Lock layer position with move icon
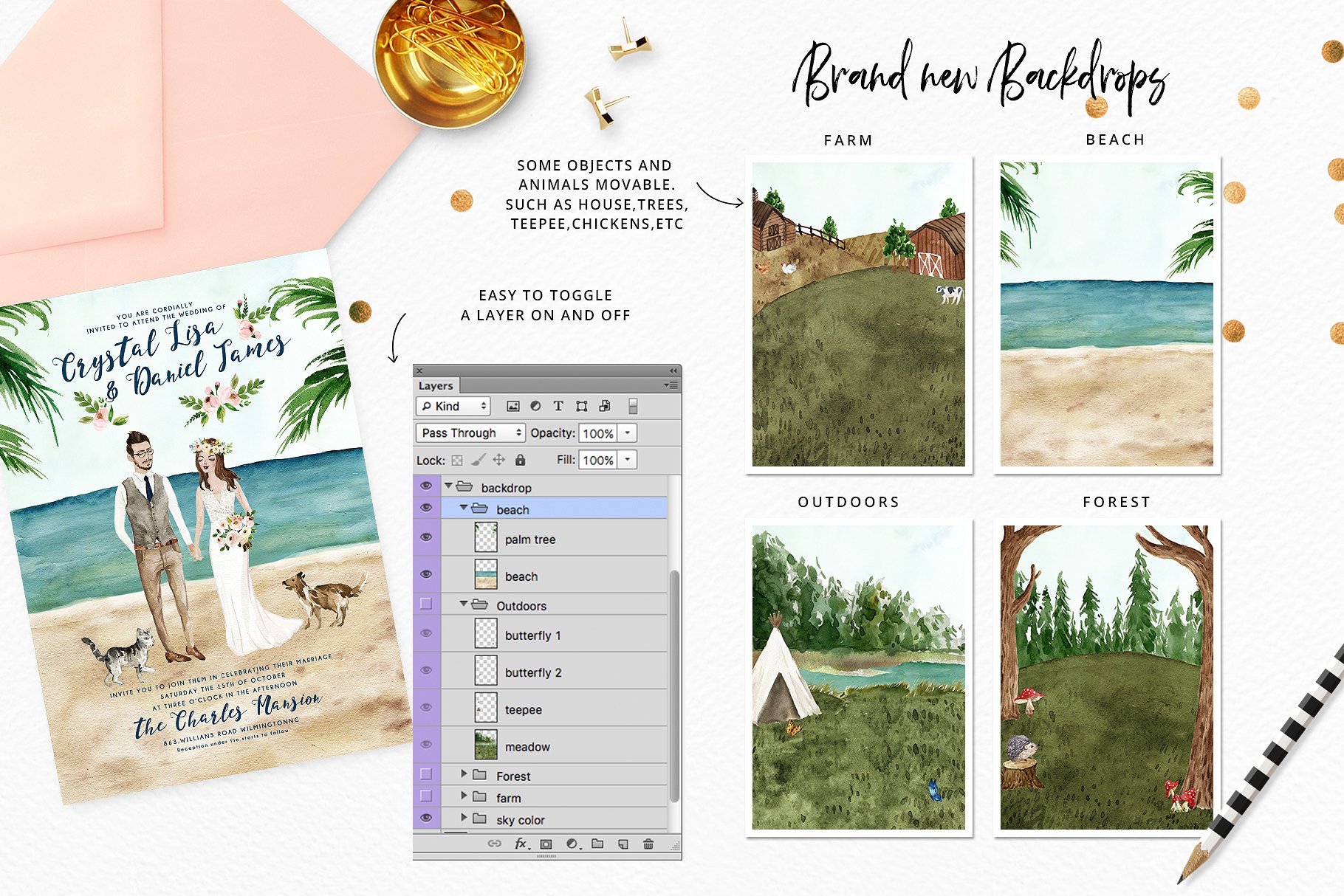1344x896 pixels. click(499, 460)
